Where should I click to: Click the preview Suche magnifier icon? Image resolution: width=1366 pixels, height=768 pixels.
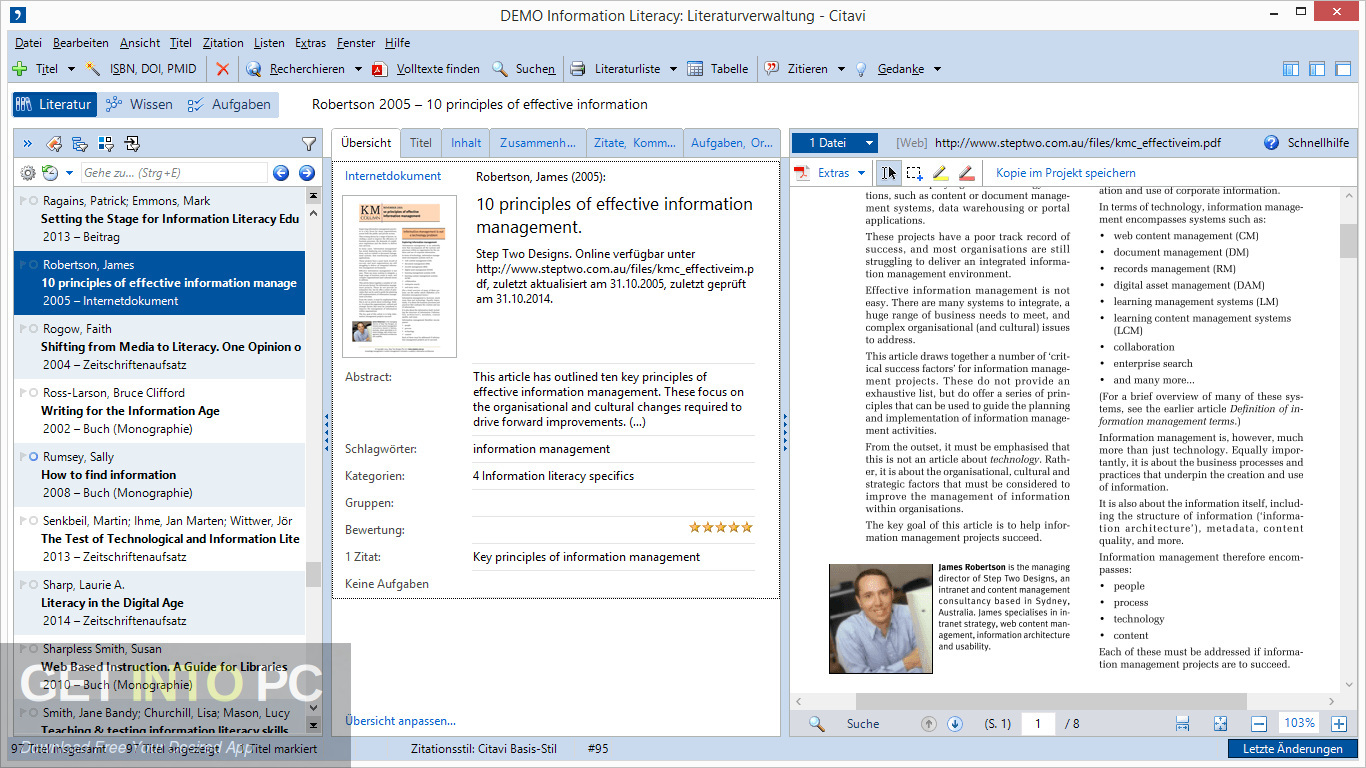[817, 724]
